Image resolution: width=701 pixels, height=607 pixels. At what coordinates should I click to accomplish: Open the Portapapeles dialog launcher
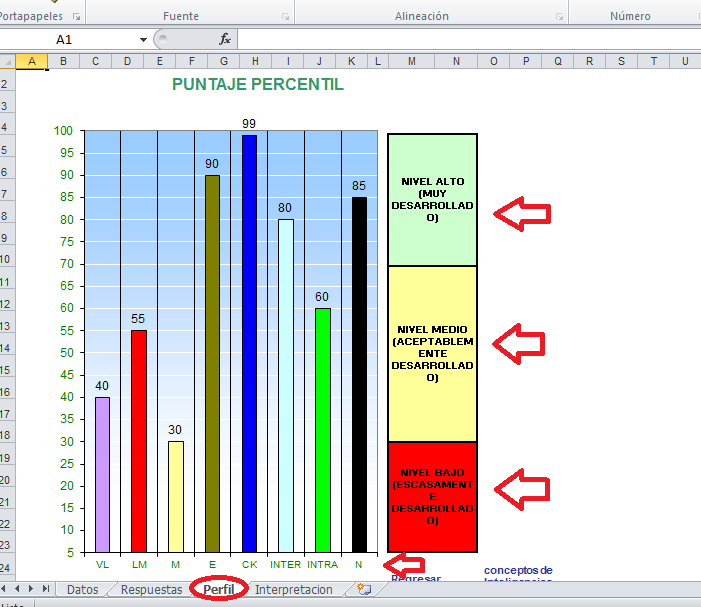(x=76, y=17)
